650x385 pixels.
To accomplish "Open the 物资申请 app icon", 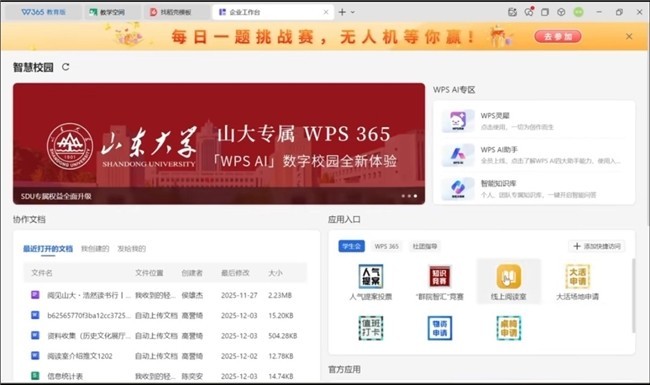I will click(439, 328).
